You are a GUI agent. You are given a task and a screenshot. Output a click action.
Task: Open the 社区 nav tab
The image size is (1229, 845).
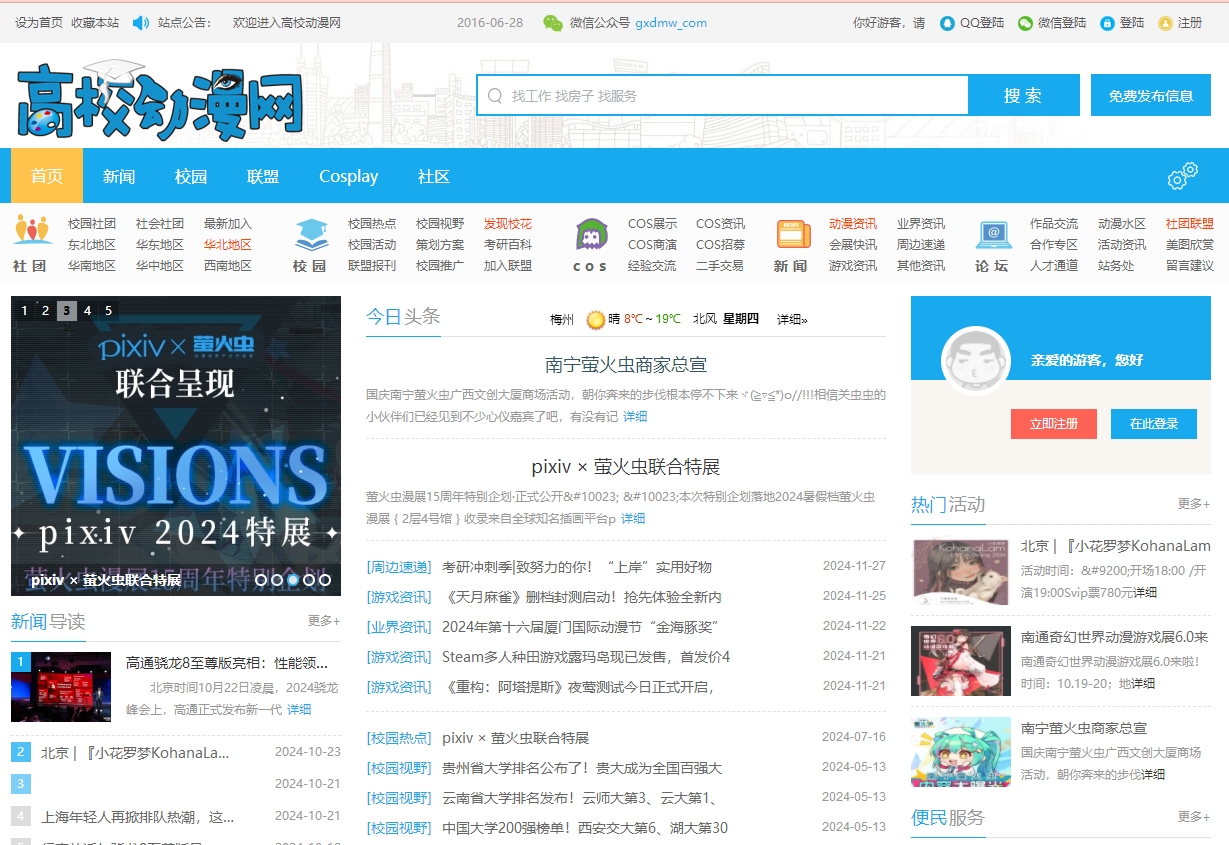(434, 176)
